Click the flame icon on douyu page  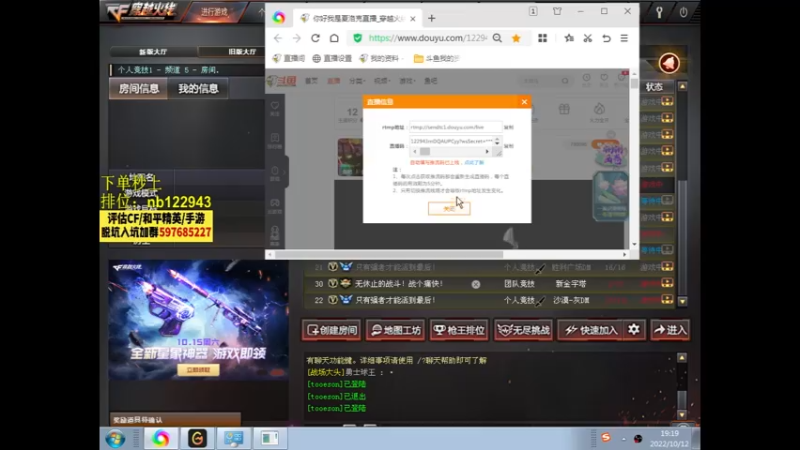coord(599,109)
